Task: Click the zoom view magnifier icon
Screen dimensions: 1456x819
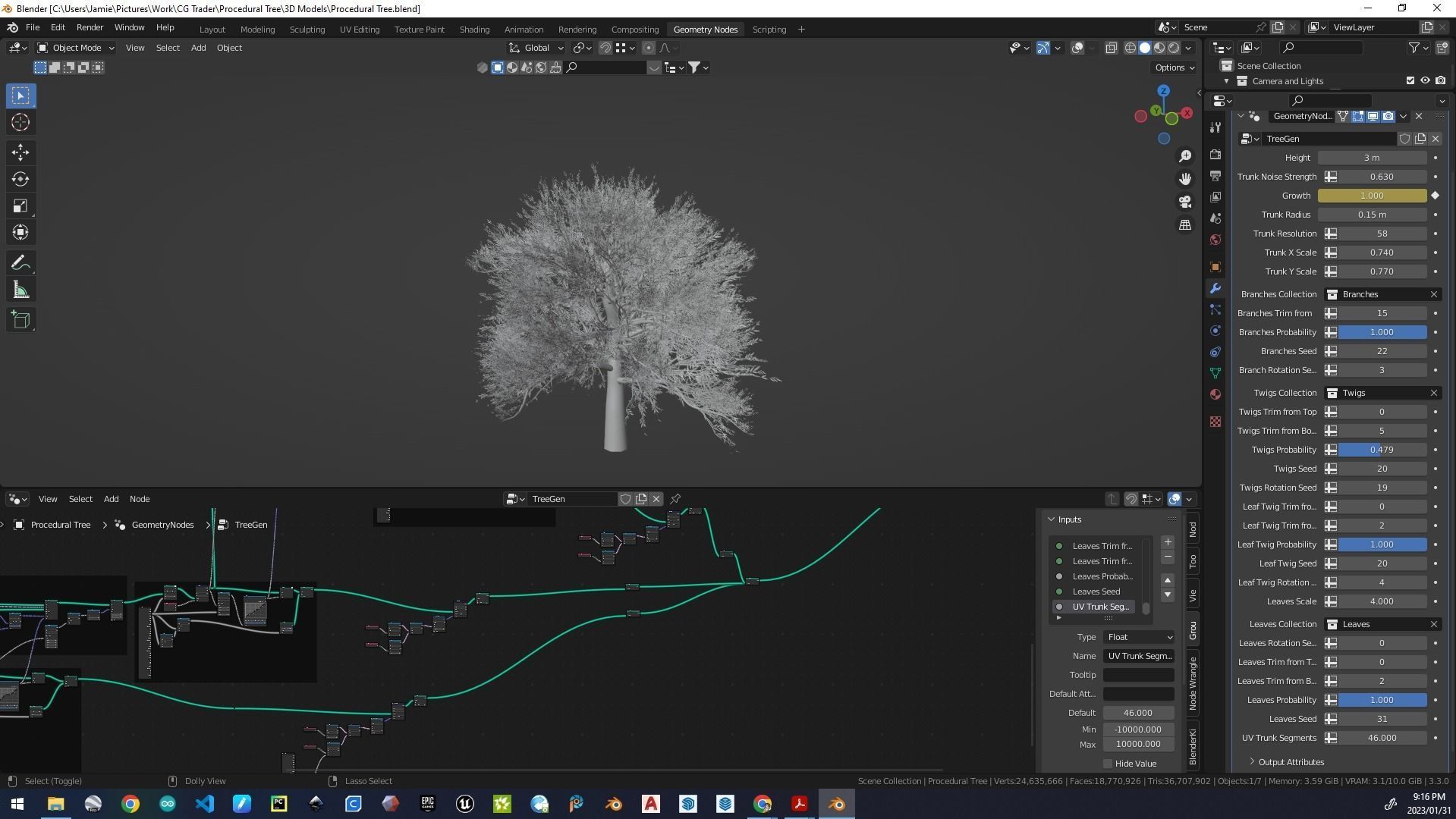Action: (x=1185, y=155)
